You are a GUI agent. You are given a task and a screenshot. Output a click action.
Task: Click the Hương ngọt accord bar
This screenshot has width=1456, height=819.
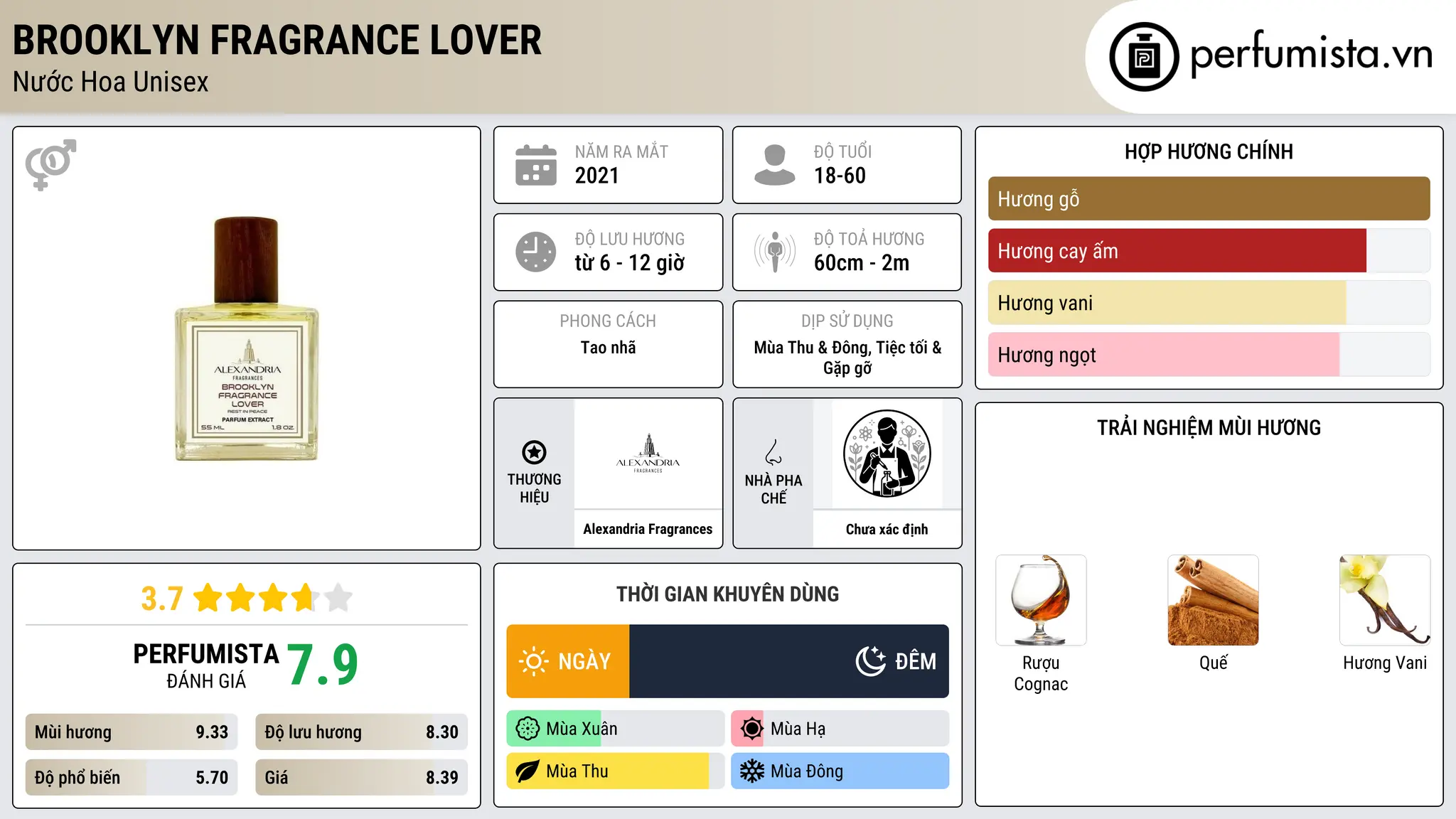(x=1209, y=355)
